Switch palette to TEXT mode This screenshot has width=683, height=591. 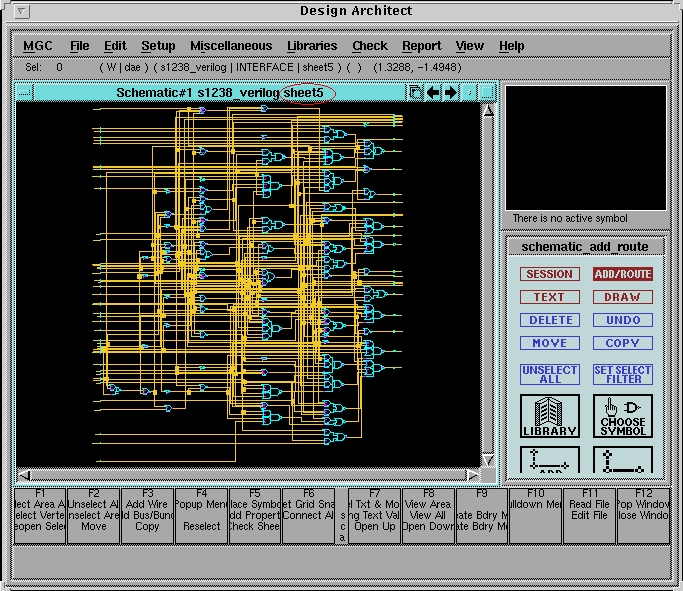[549, 297]
